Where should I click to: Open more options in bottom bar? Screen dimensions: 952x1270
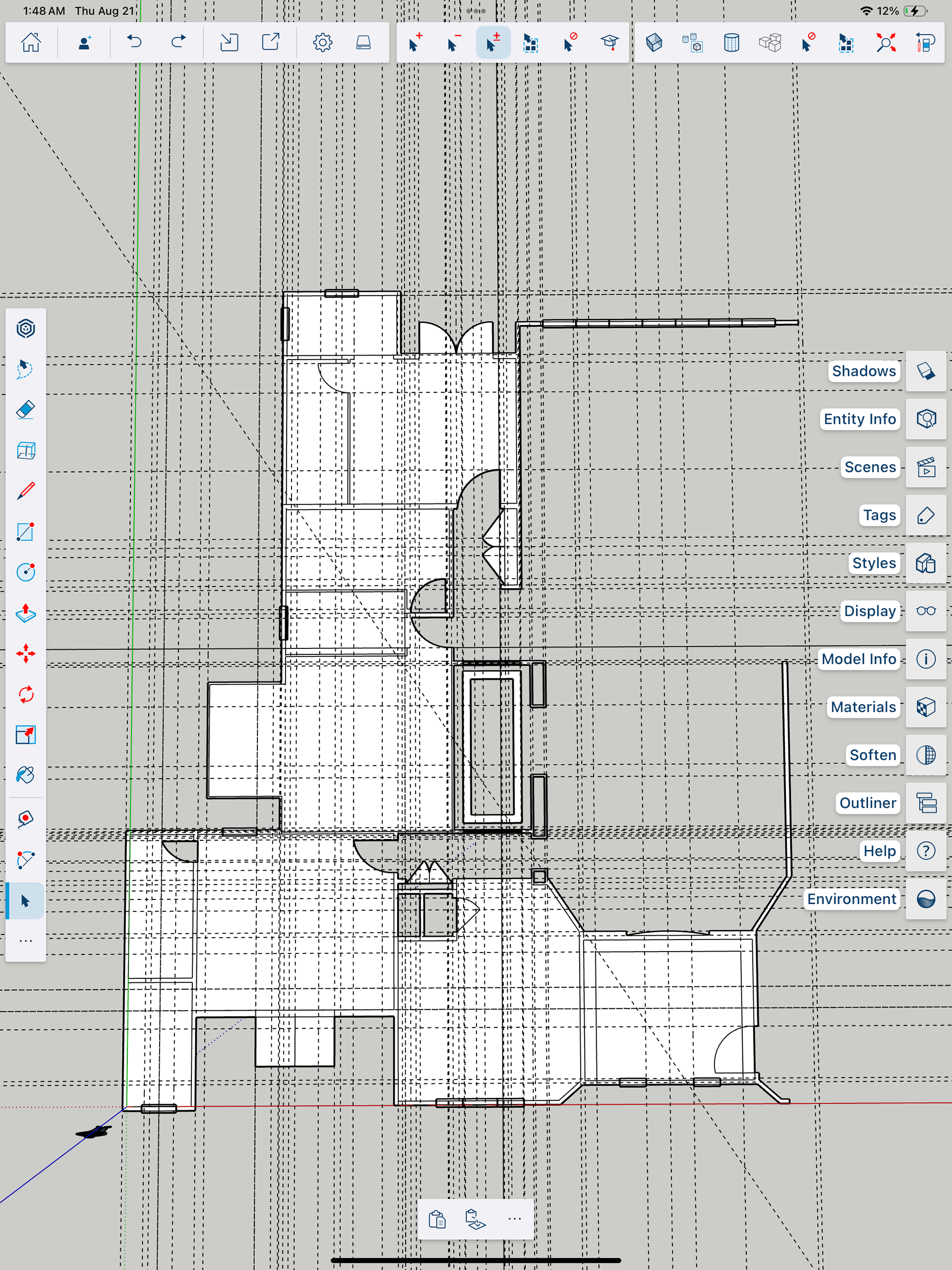514,1218
